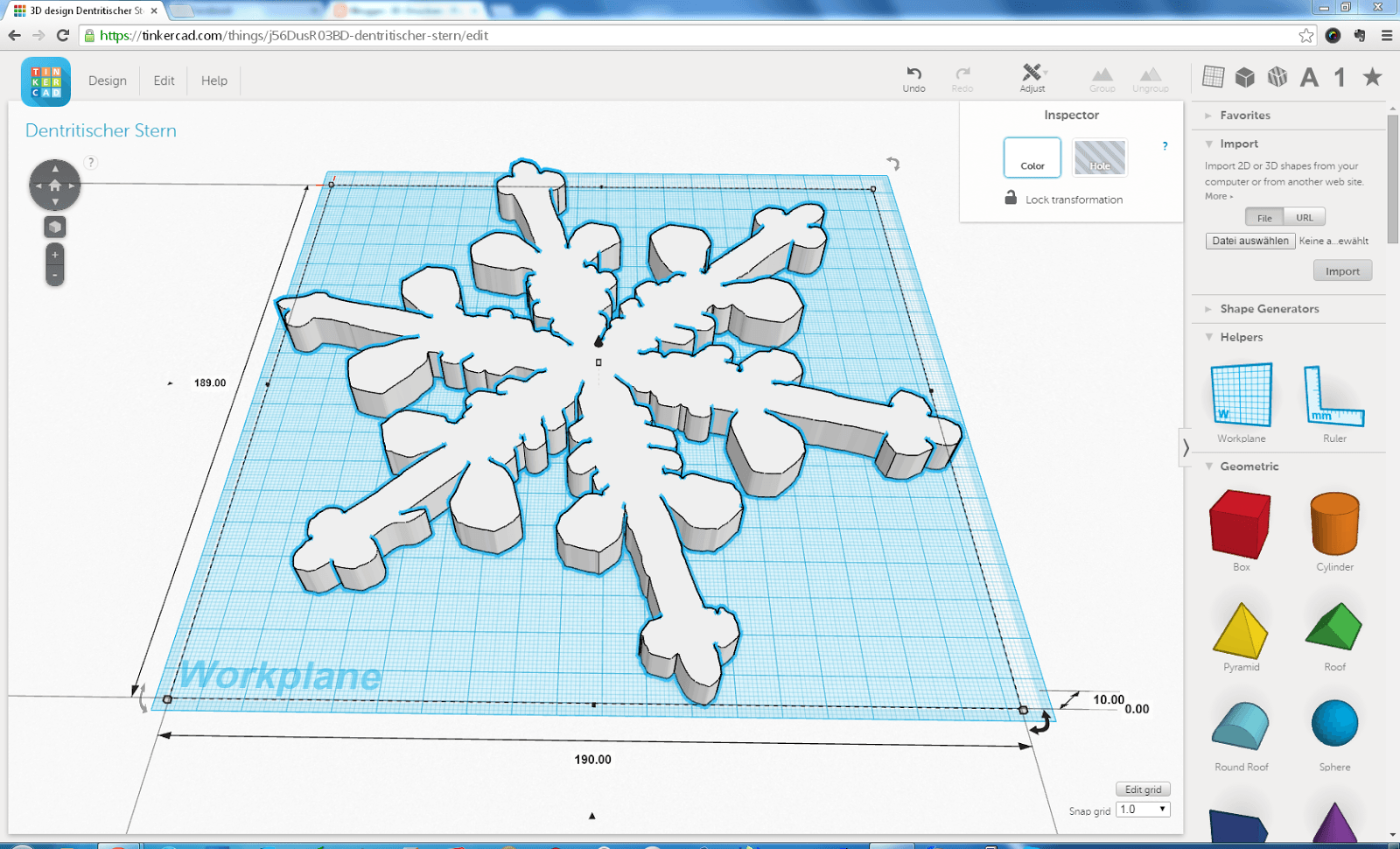Open the star favorites icon
Screen dimensions: 1400x849
pos(1369,77)
